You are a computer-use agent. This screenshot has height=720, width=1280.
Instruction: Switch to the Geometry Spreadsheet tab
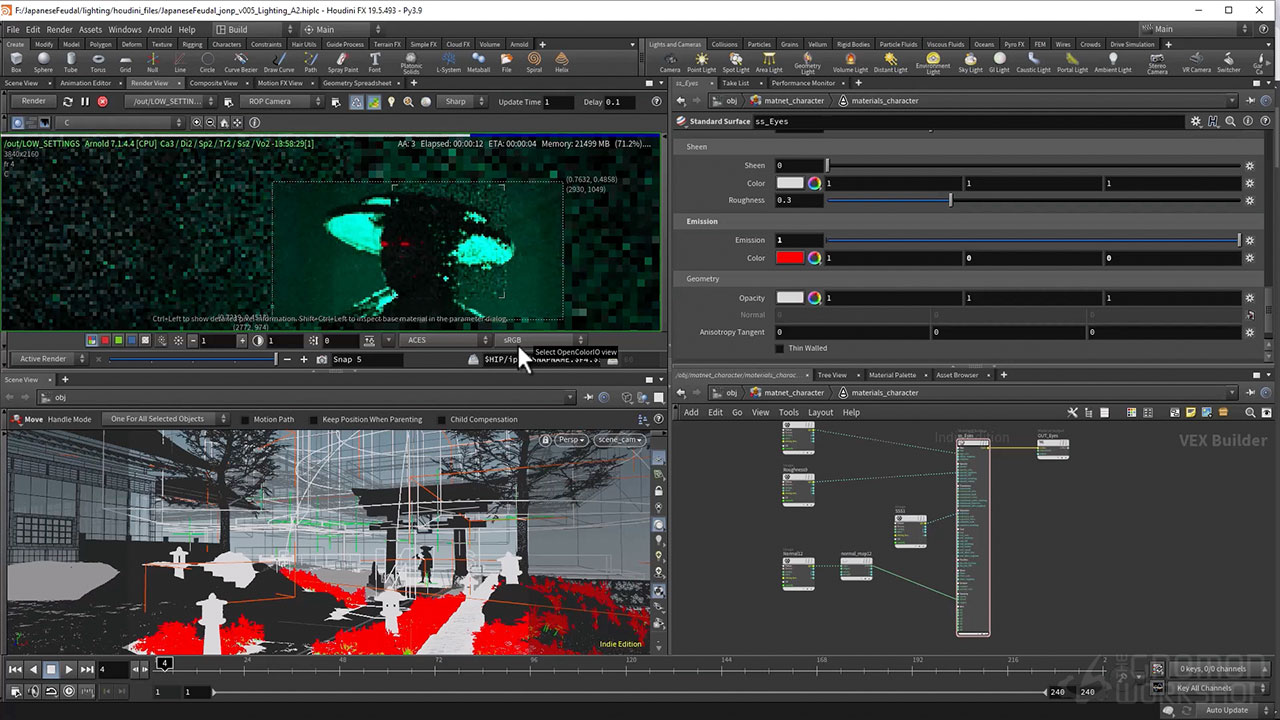coord(357,83)
